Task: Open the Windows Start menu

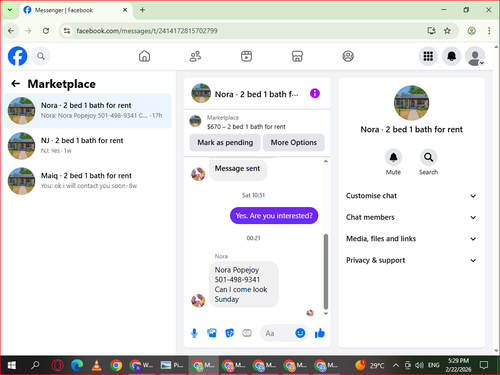Action: [x=11, y=365]
